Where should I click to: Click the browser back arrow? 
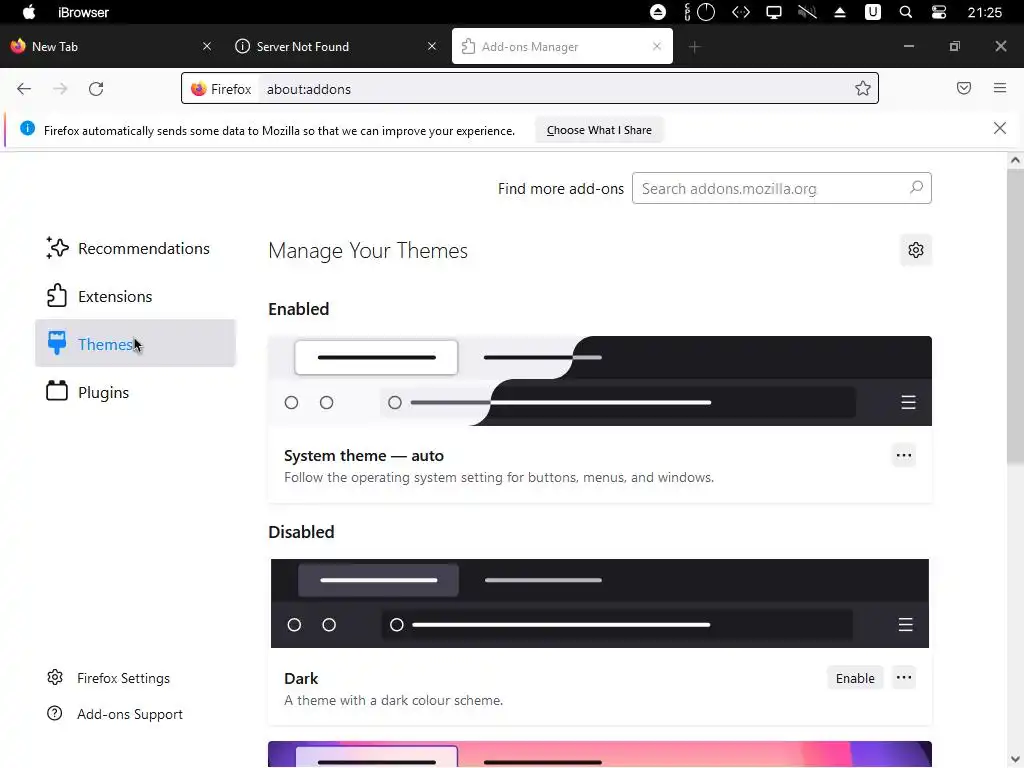(24, 89)
